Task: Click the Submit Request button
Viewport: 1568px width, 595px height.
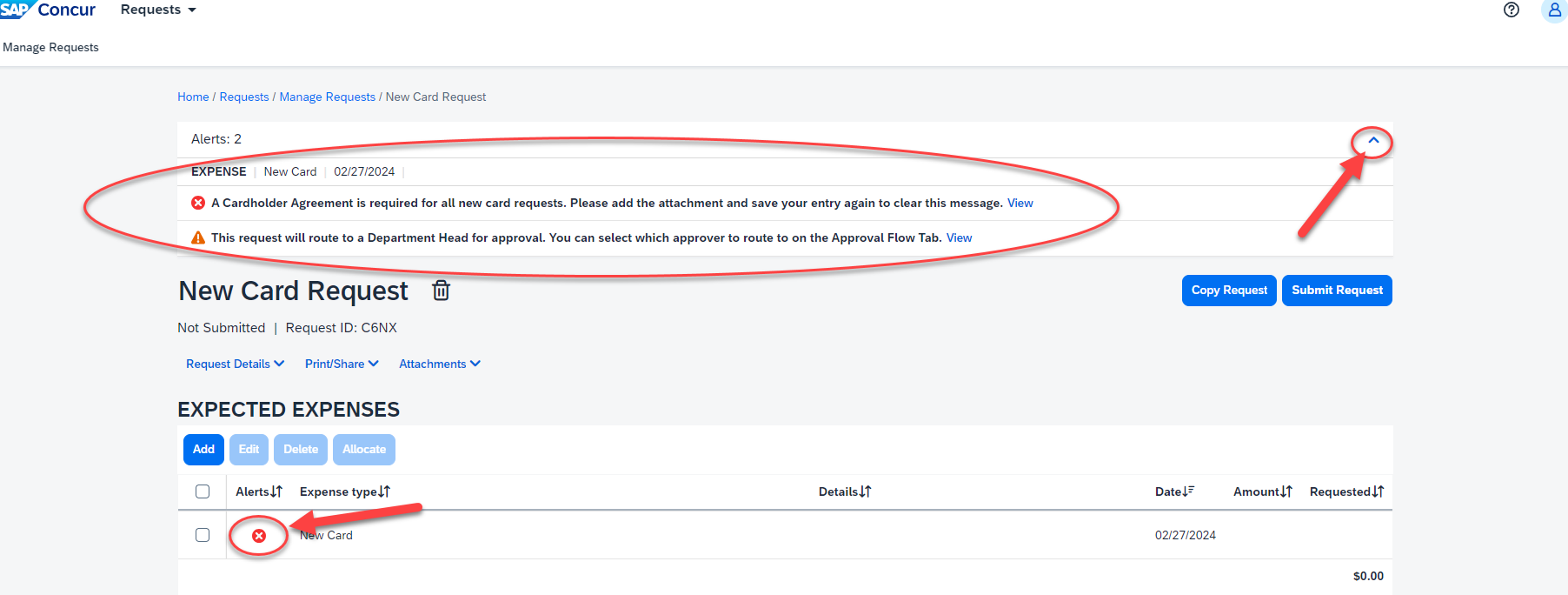Action: [x=1336, y=291]
